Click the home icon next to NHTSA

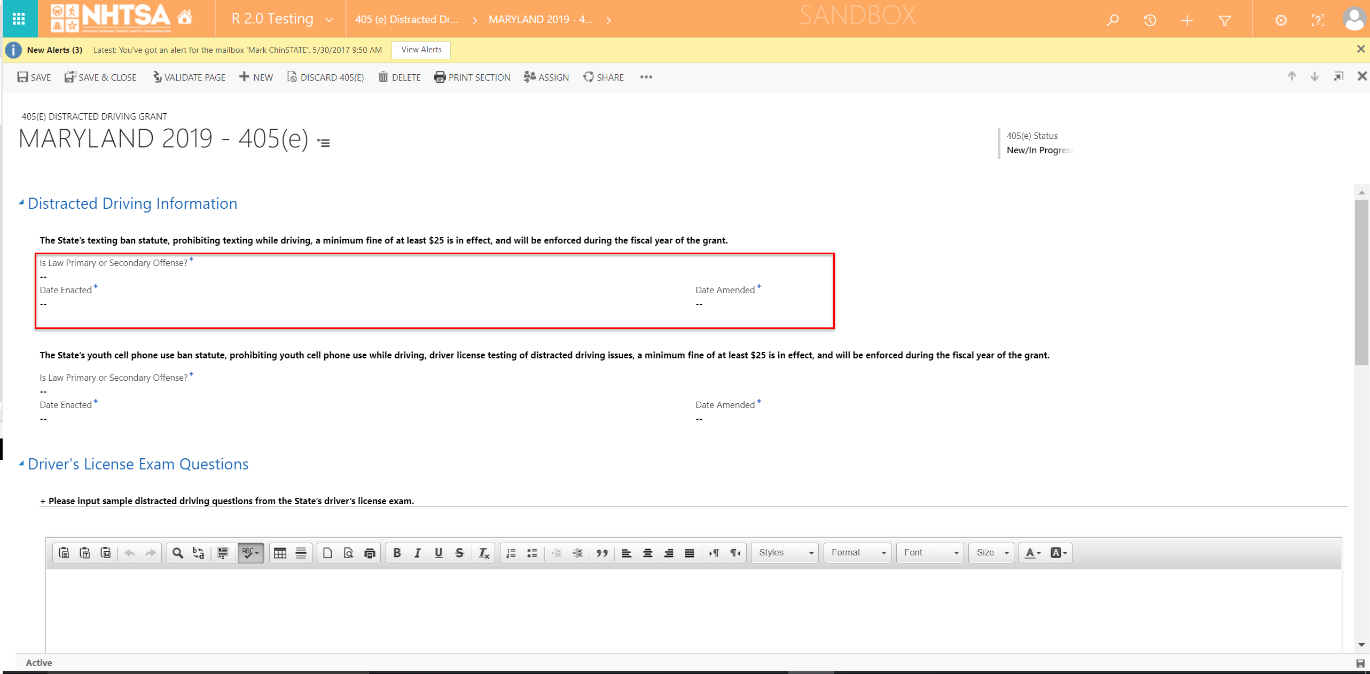[x=184, y=19]
